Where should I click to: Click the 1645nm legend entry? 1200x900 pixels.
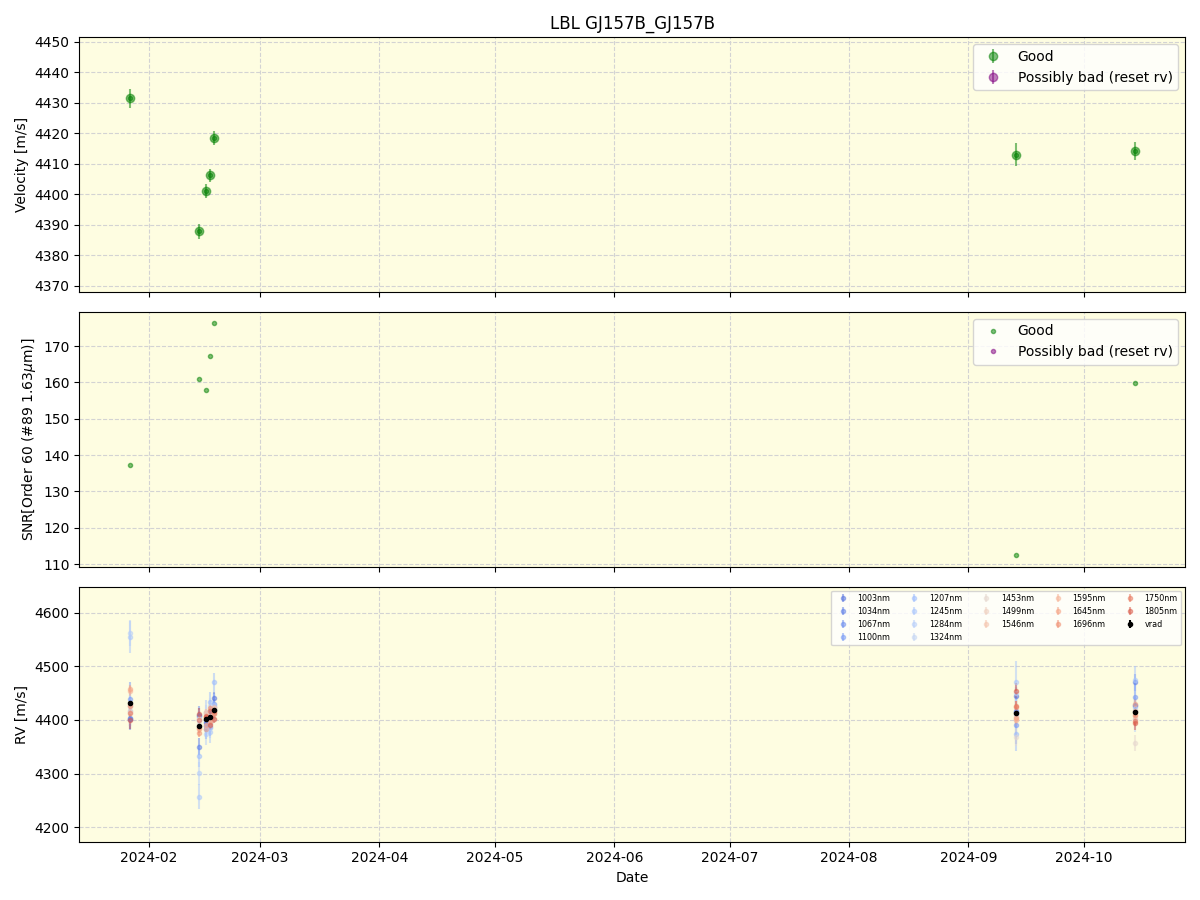(x=1080, y=611)
